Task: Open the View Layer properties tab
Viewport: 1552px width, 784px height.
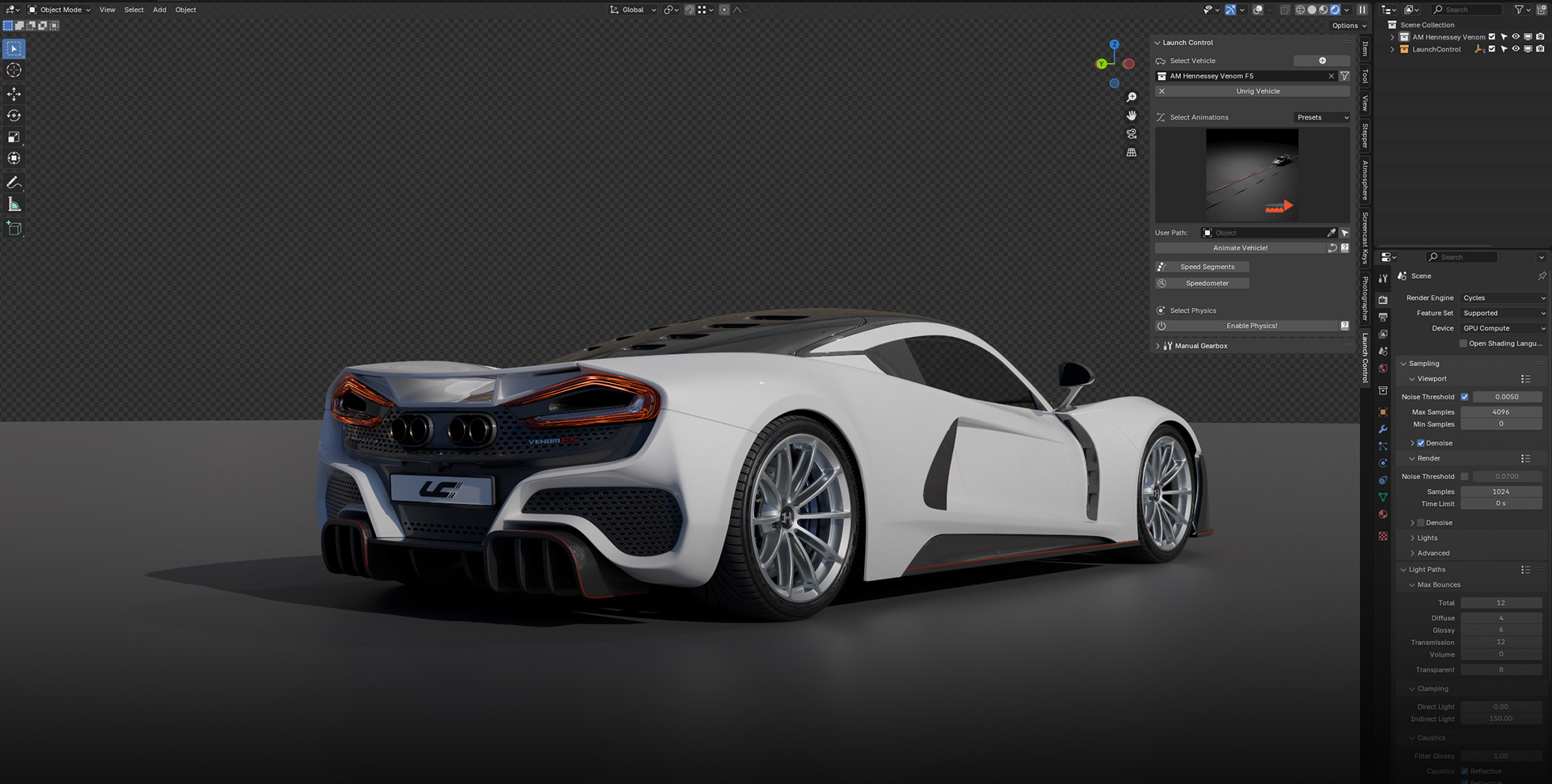Action: [x=1383, y=334]
